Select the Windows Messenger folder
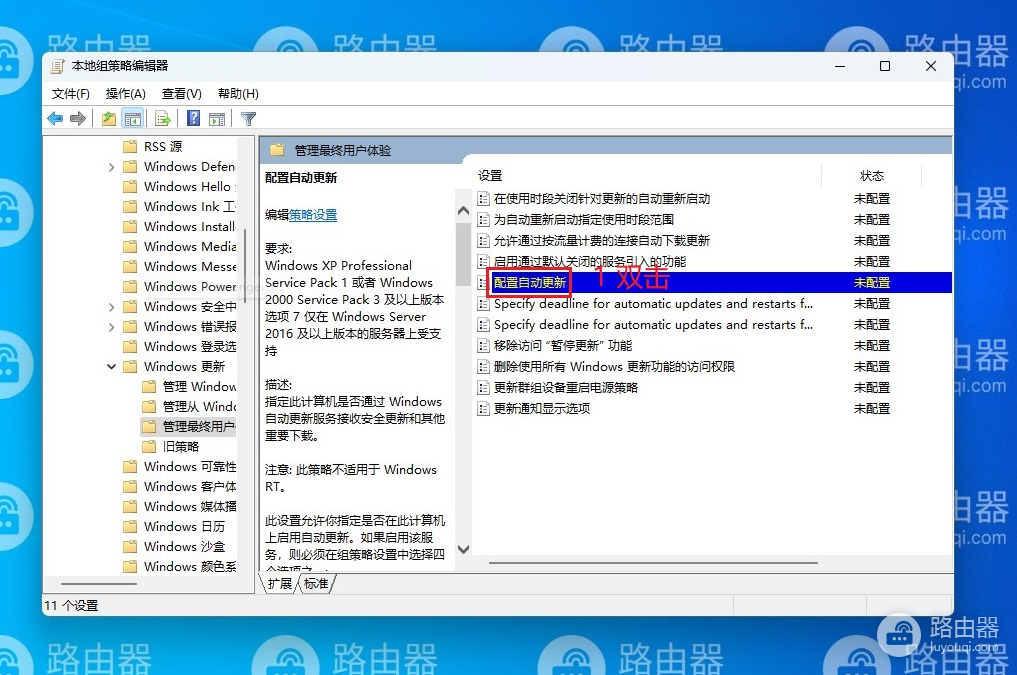Viewport: 1017px width, 675px height. (179, 267)
